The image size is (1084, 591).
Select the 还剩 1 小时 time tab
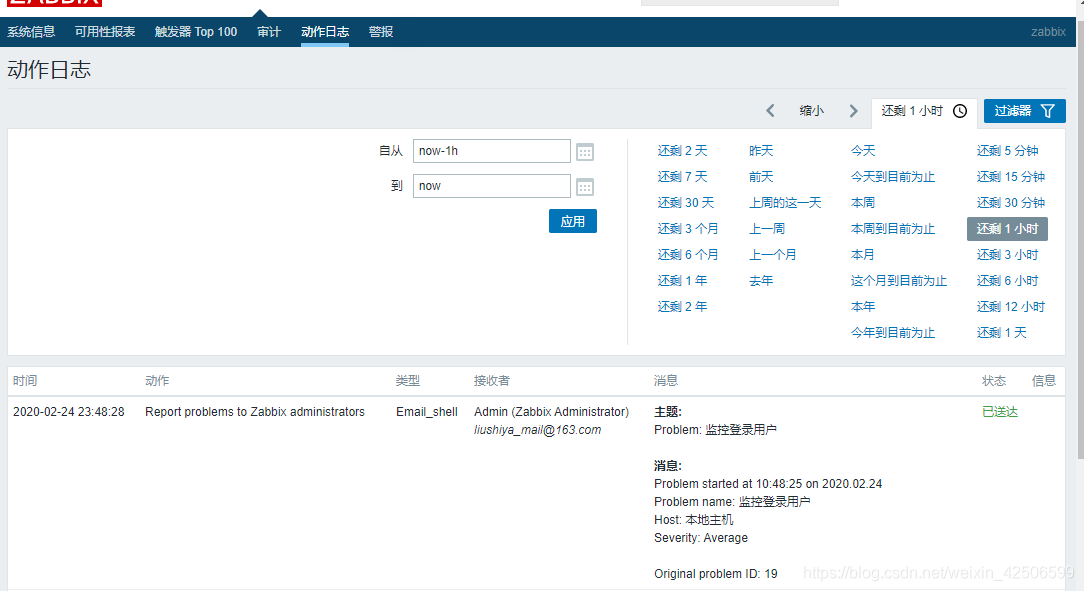[x=924, y=111]
